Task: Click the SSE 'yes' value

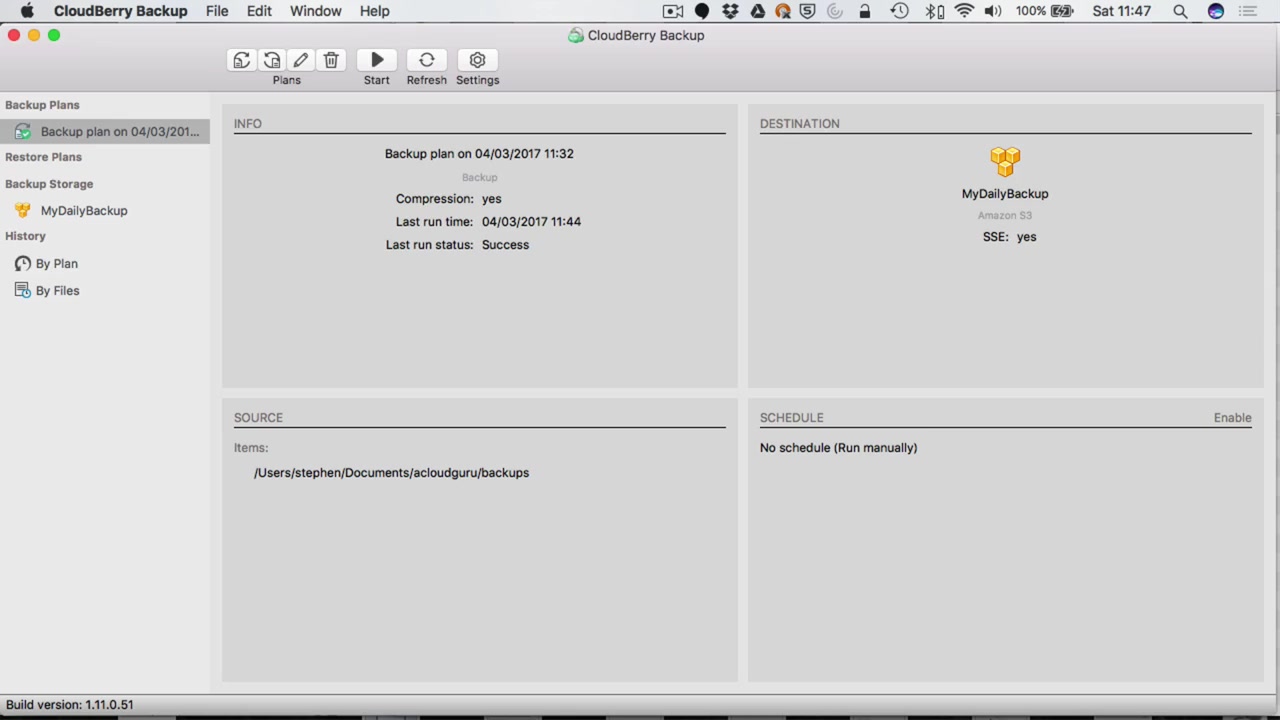Action: click(1026, 237)
